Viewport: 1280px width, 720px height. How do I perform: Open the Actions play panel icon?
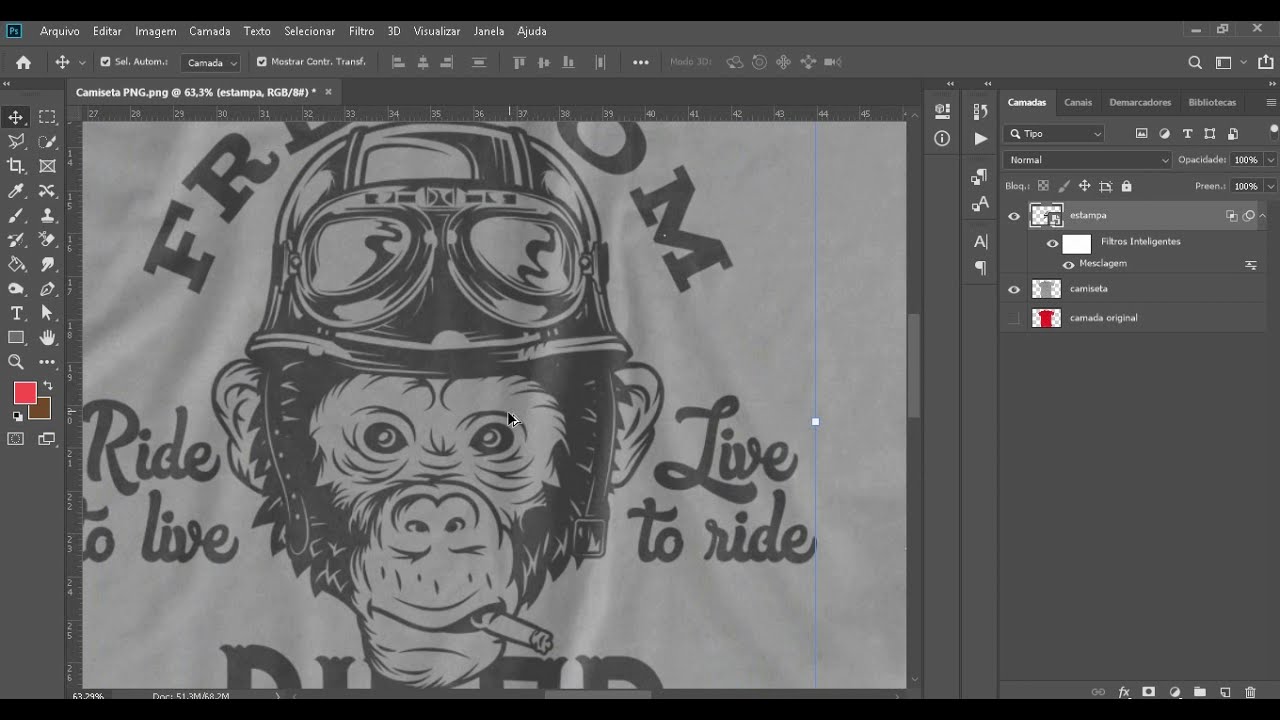point(980,139)
